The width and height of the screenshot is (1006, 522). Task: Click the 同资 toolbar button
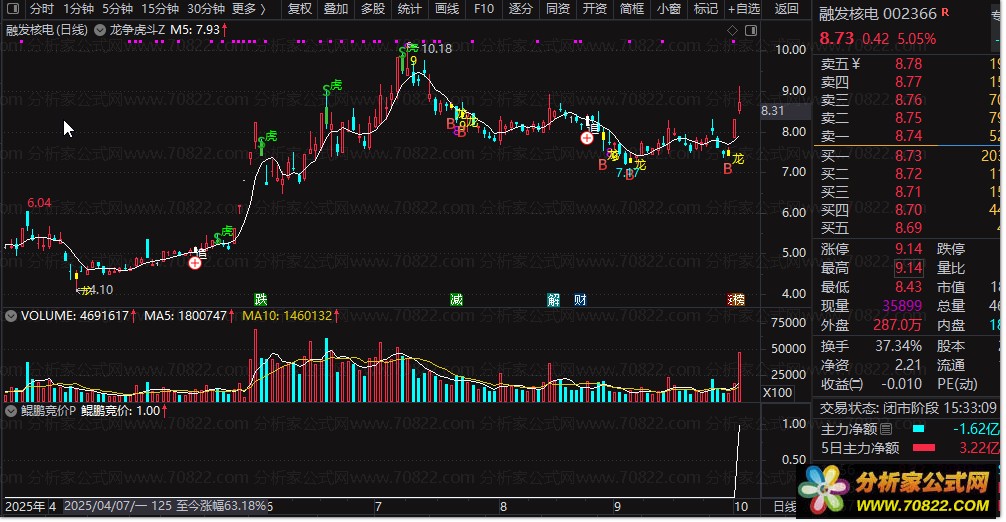tap(558, 8)
